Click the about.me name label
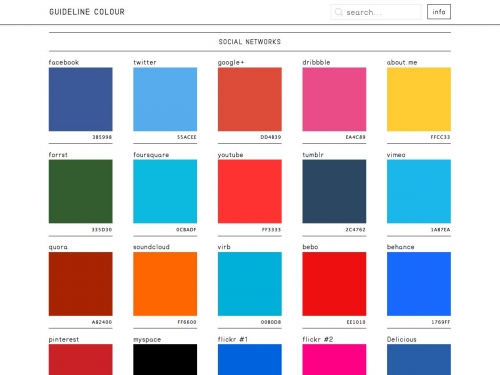This screenshot has width=500, height=375. click(x=402, y=62)
